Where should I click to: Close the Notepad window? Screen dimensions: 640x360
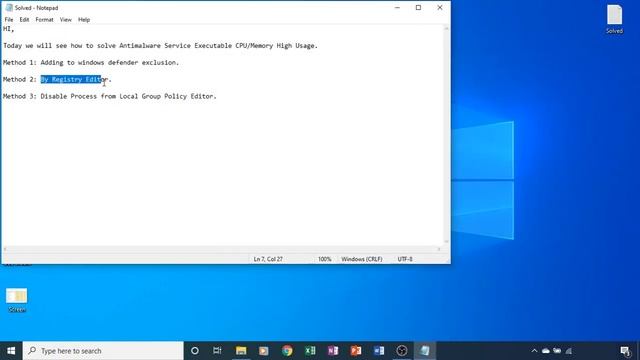pyautogui.click(x=440, y=7)
